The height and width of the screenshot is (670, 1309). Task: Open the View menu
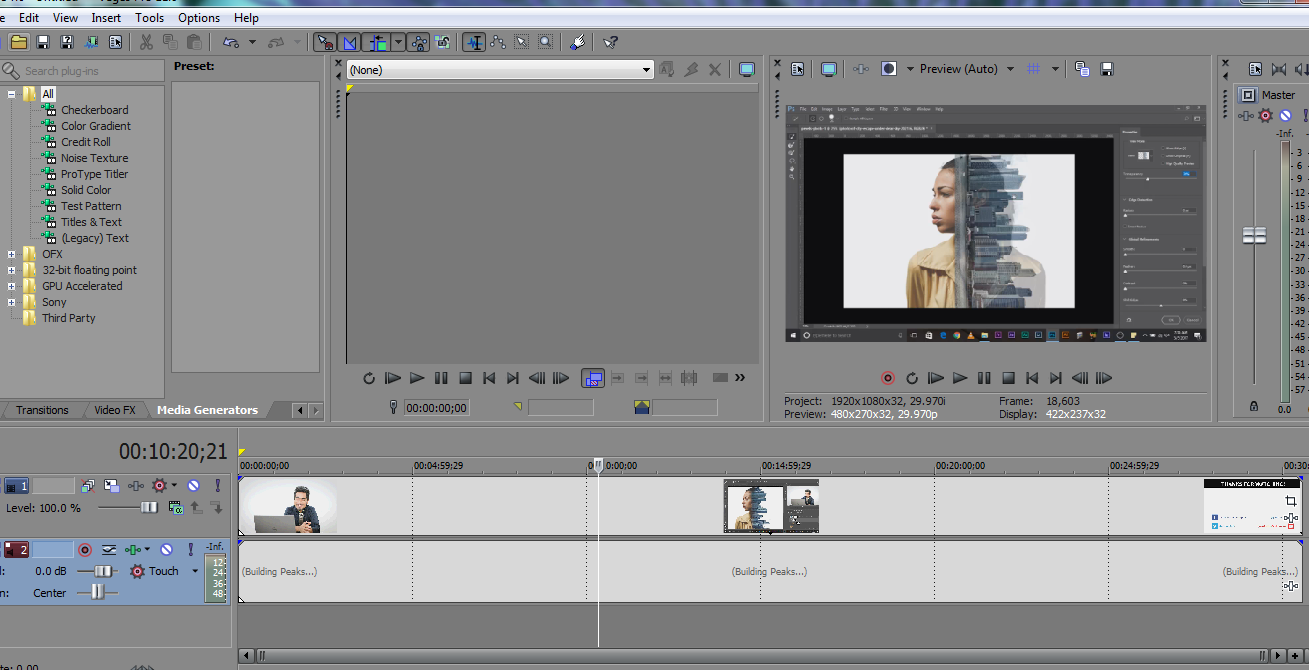click(x=65, y=17)
